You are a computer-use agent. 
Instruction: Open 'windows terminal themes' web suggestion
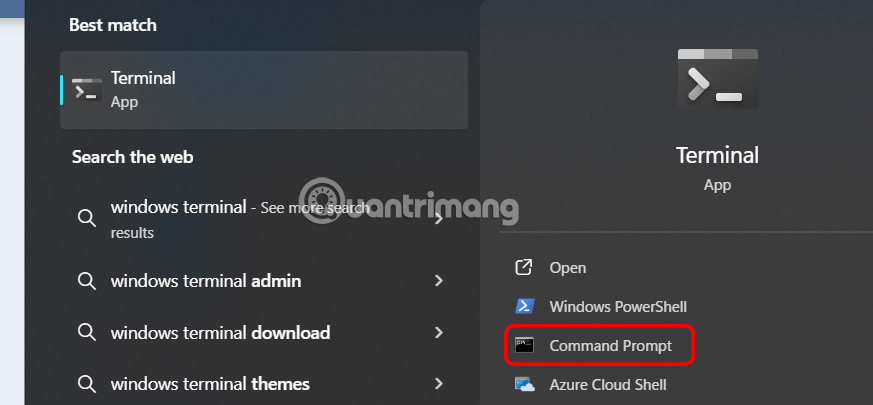point(210,383)
